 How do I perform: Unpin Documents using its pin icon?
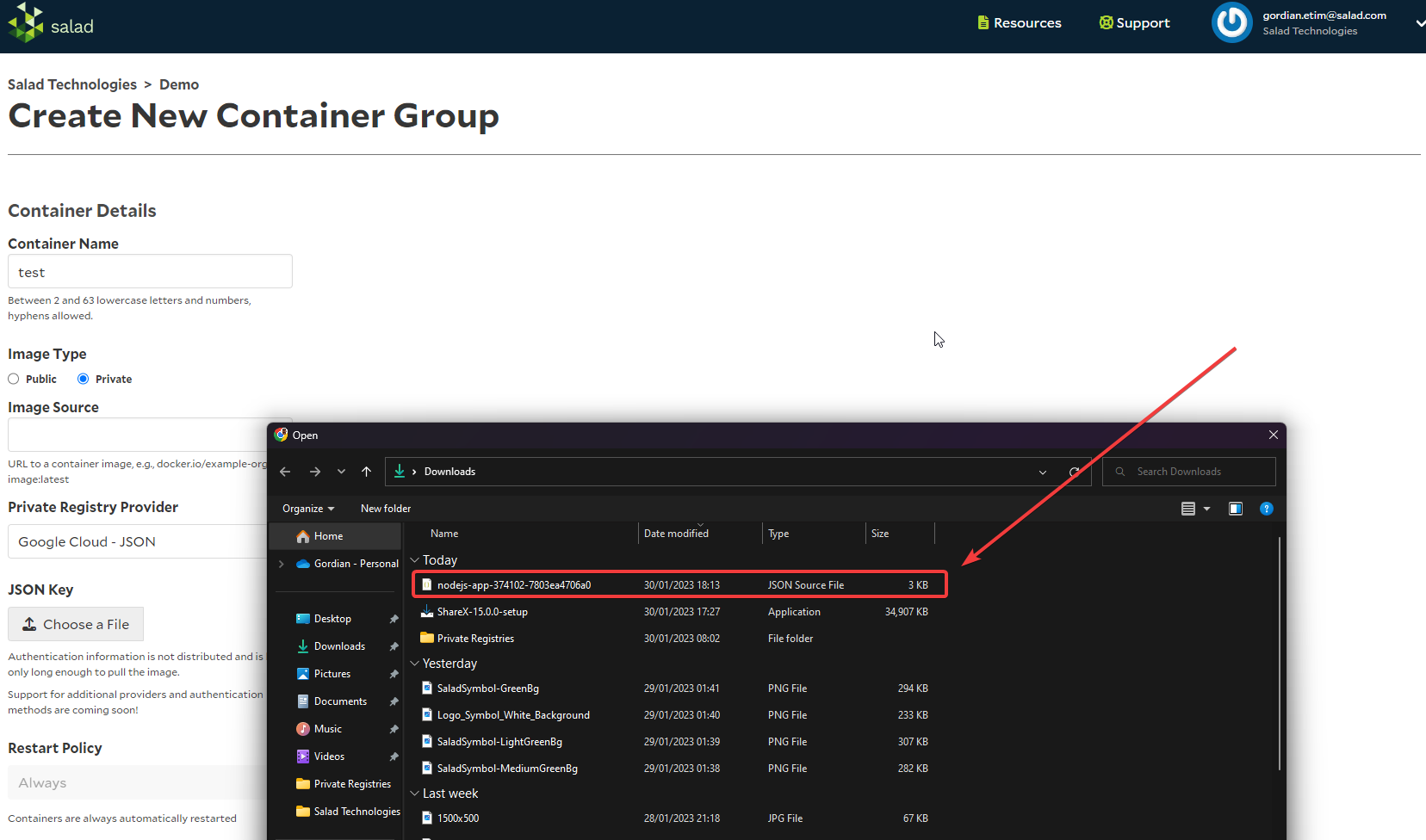coord(394,701)
